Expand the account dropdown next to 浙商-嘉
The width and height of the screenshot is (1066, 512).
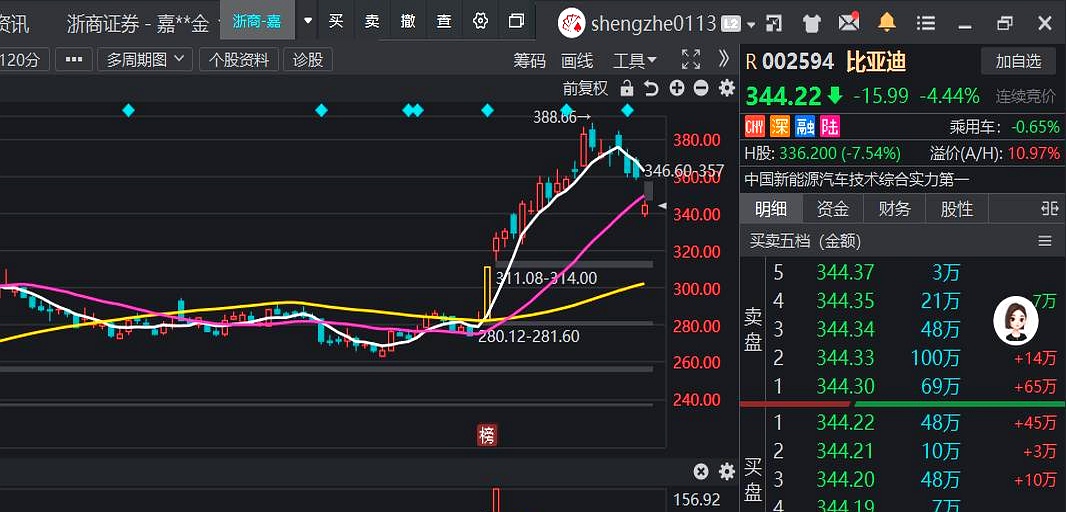(x=308, y=21)
